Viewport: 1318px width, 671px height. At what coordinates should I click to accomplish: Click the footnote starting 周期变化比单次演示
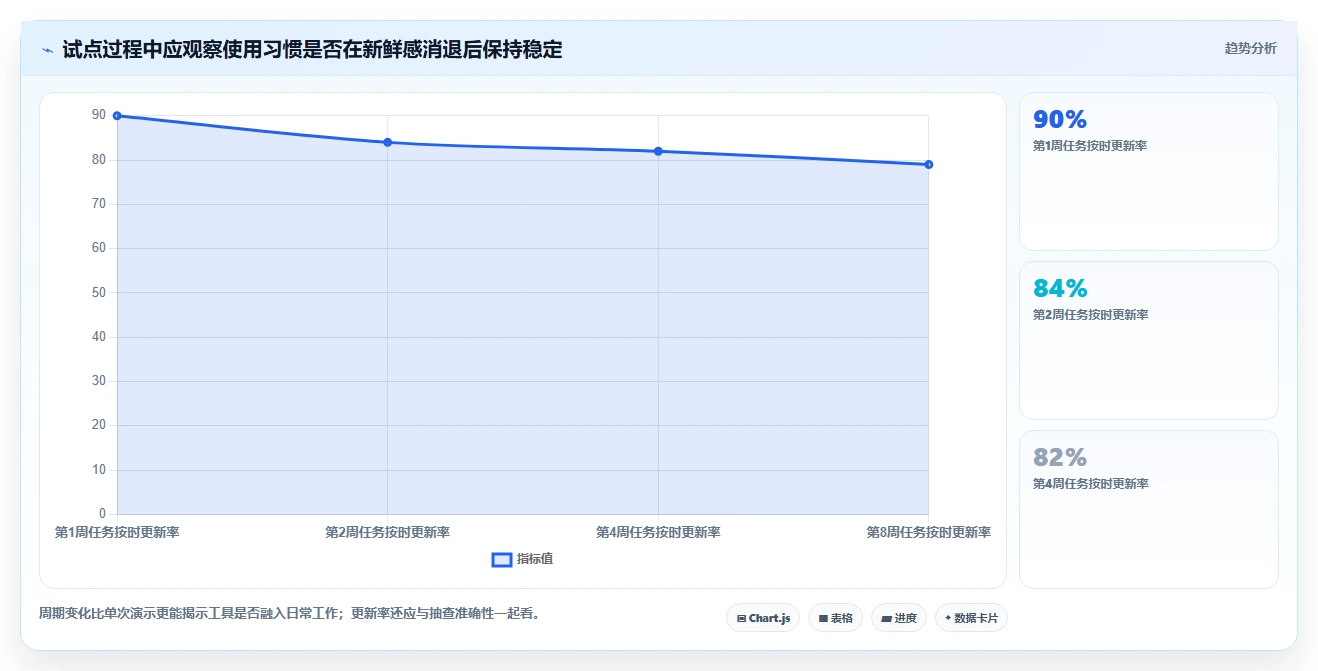click(x=290, y=613)
